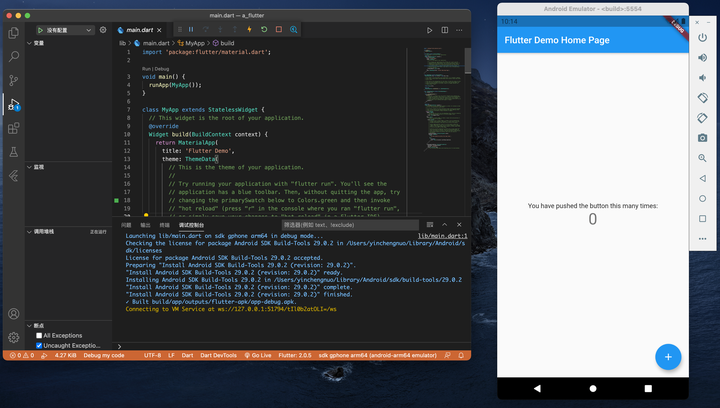Open Dart DevTools from the status bar
This screenshot has width=720, height=408.
click(x=219, y=355)
